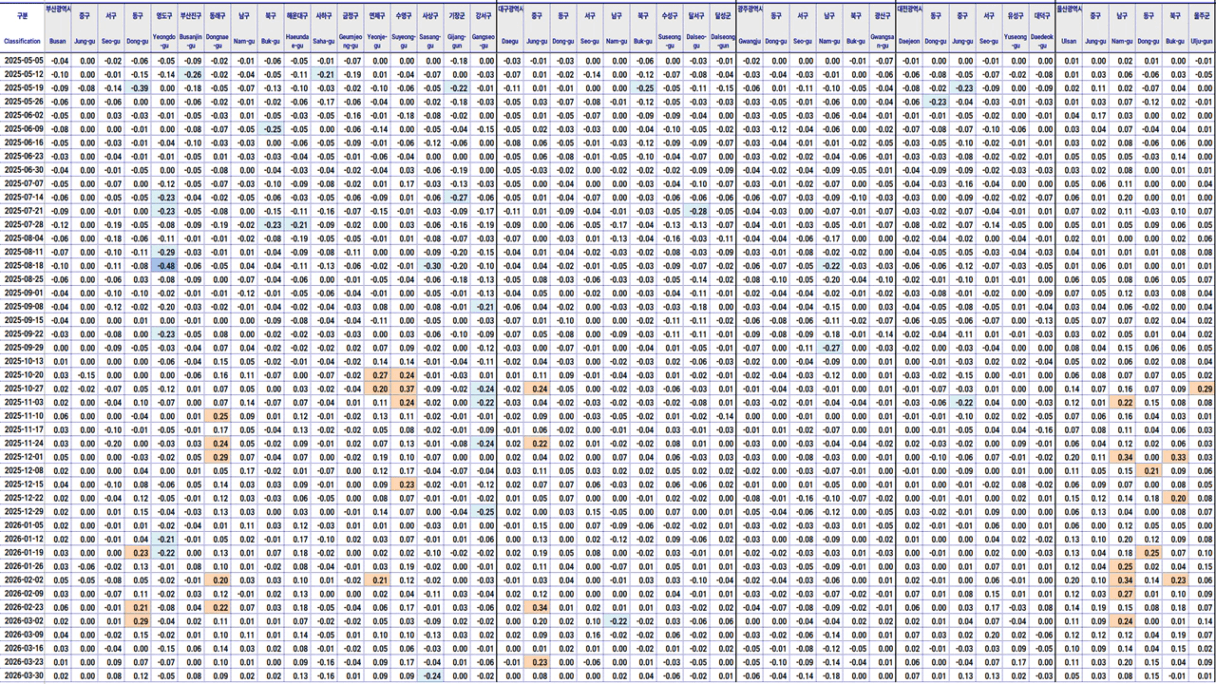Select the 2025-10-13 date row label
This screenshot has height=684, width=1216.
click(23, 361)
